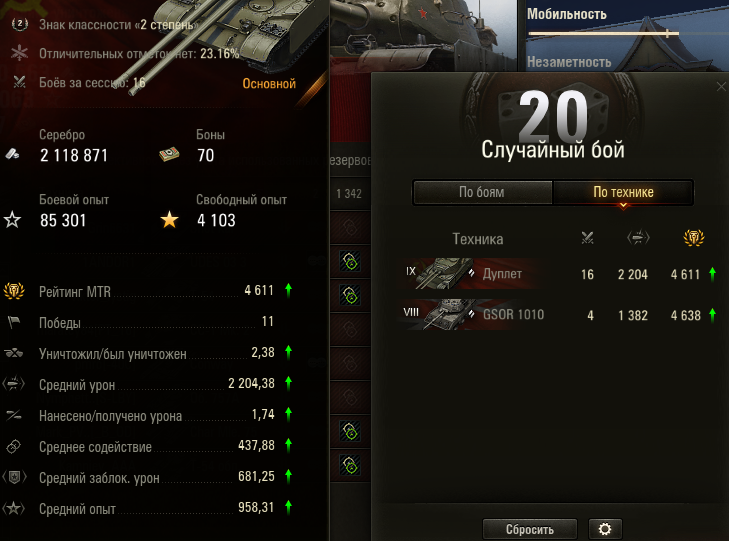Expand indicator under По технике tab

click(x=623, y=206)
